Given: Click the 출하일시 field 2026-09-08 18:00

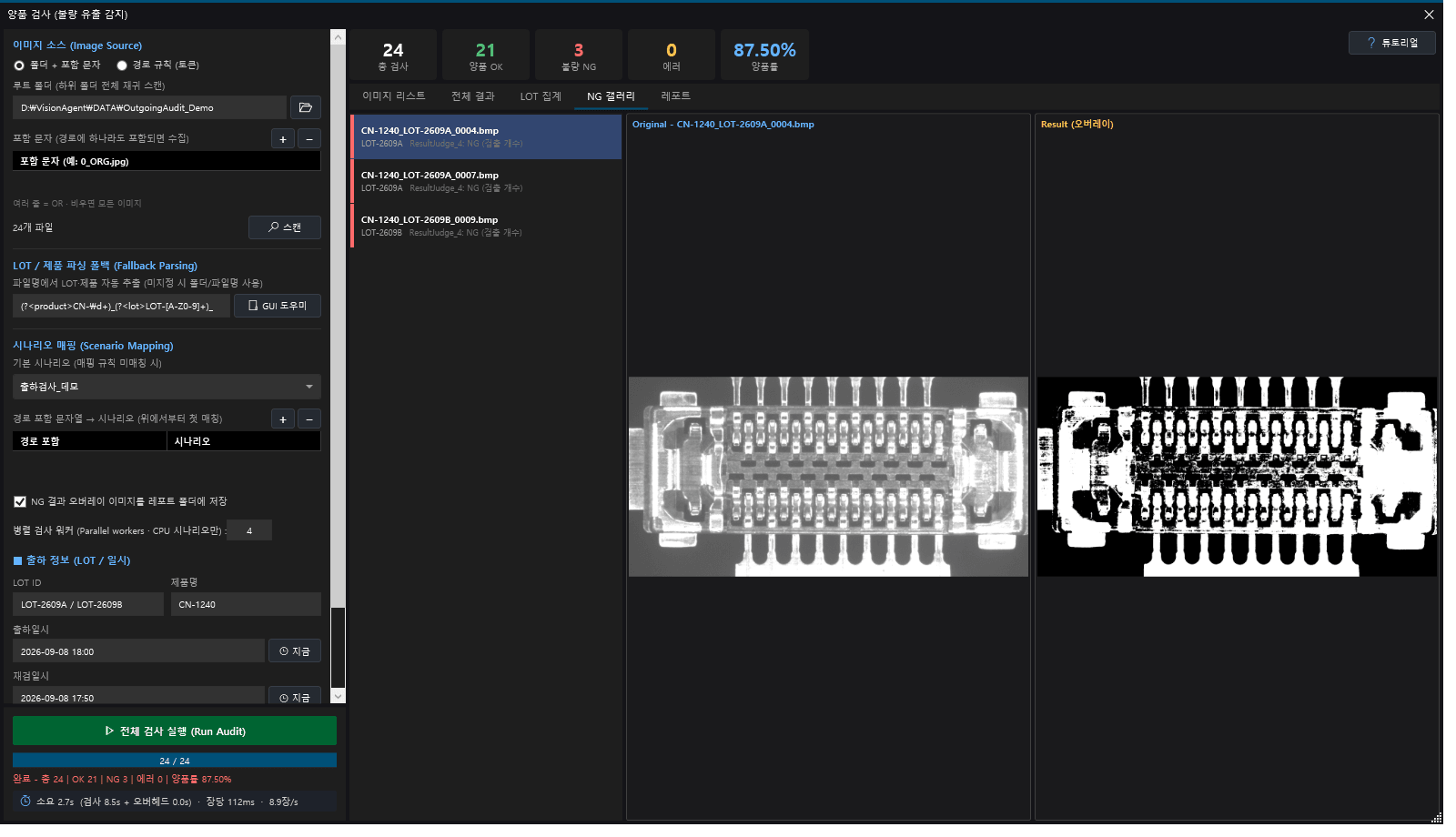Looking at the screenshot, I should point(138,651).
